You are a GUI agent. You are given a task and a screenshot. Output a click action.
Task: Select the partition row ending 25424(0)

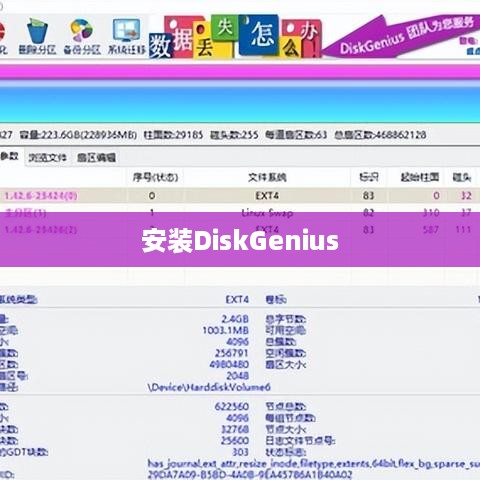click(x=240, y=196)
